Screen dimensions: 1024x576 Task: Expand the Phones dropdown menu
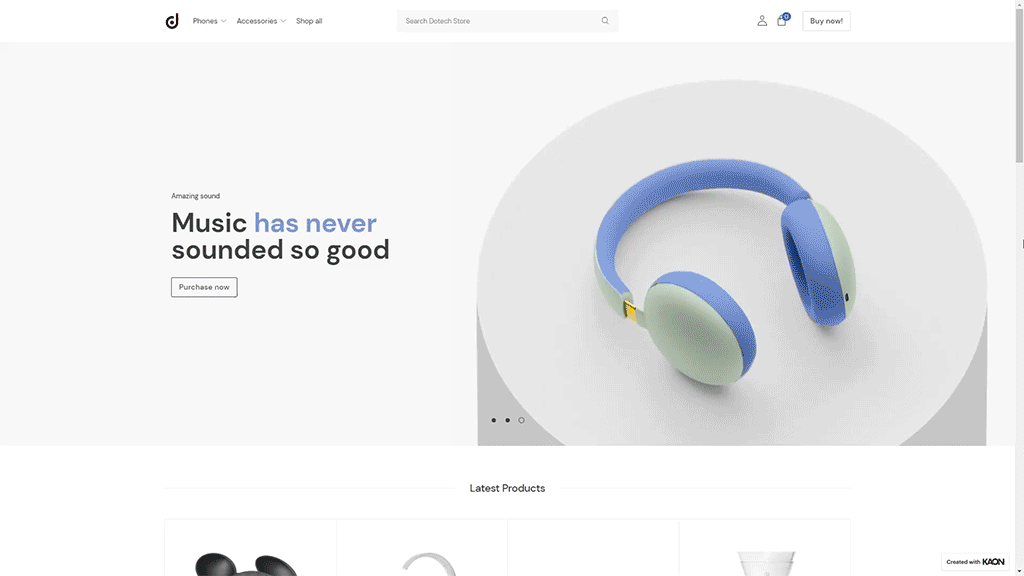pyautogui.click(x=209, y=21)
